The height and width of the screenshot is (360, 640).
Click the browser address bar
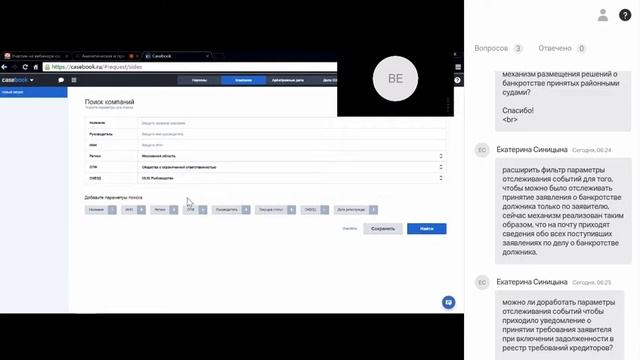click(x=190, y=67)
